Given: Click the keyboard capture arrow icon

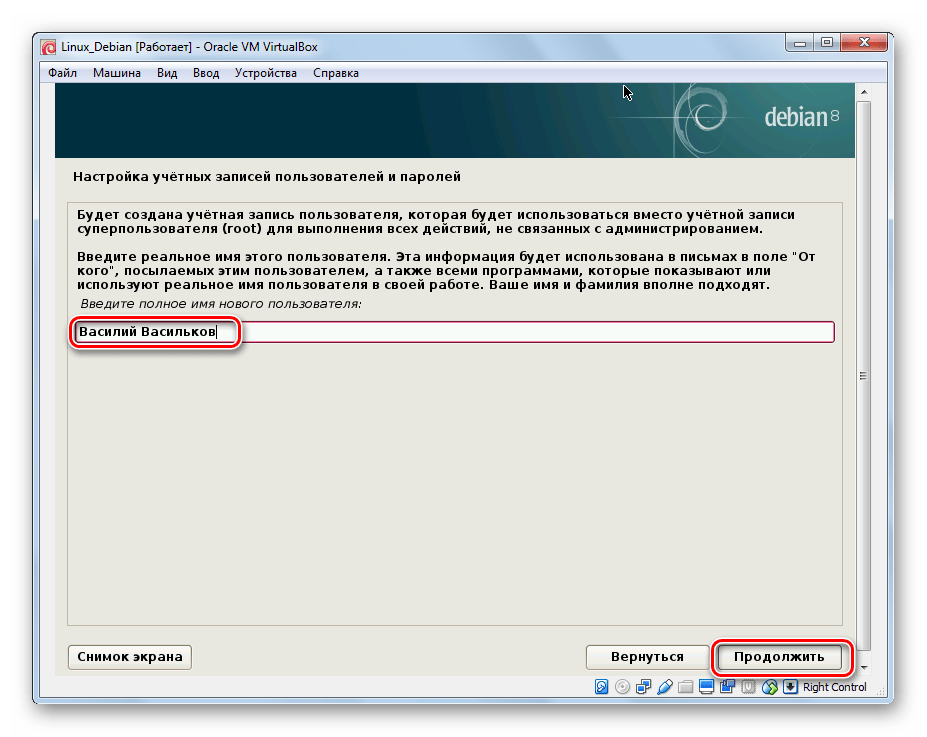Looking at the screenshot, I should pos(790,687).
